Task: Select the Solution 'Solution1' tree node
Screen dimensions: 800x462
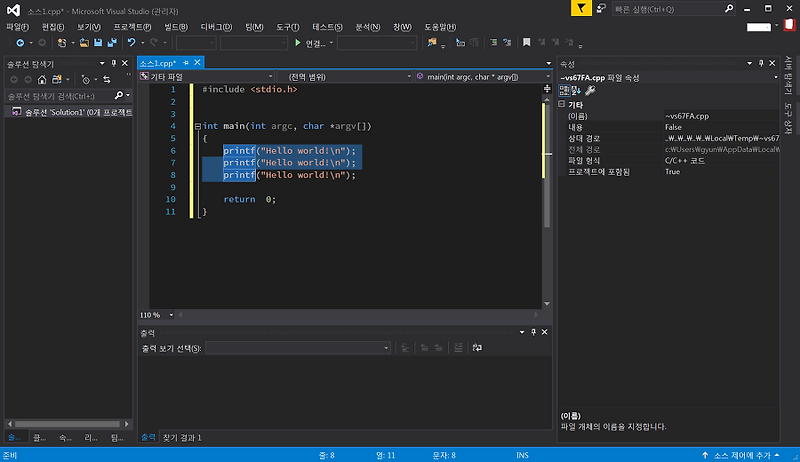Action: (x=71, y=112)
